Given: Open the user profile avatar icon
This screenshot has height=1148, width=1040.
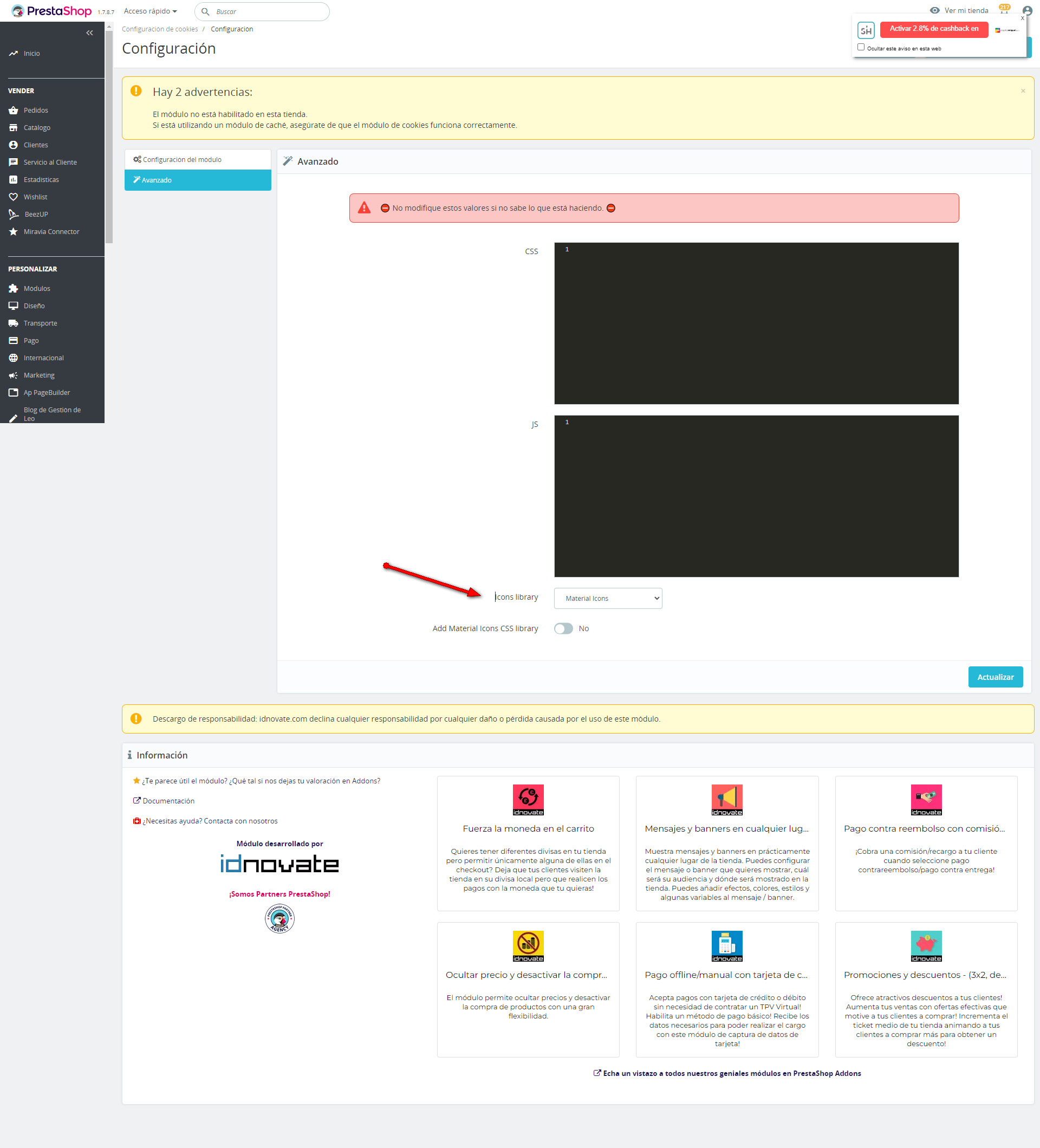Looking at the screenshot, I should (1027, 11).
